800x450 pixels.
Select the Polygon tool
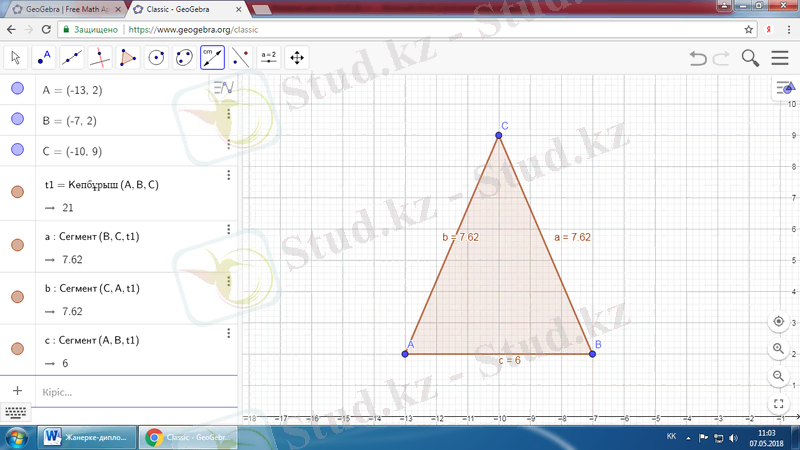pyautogui.click(x=128, y=58)
